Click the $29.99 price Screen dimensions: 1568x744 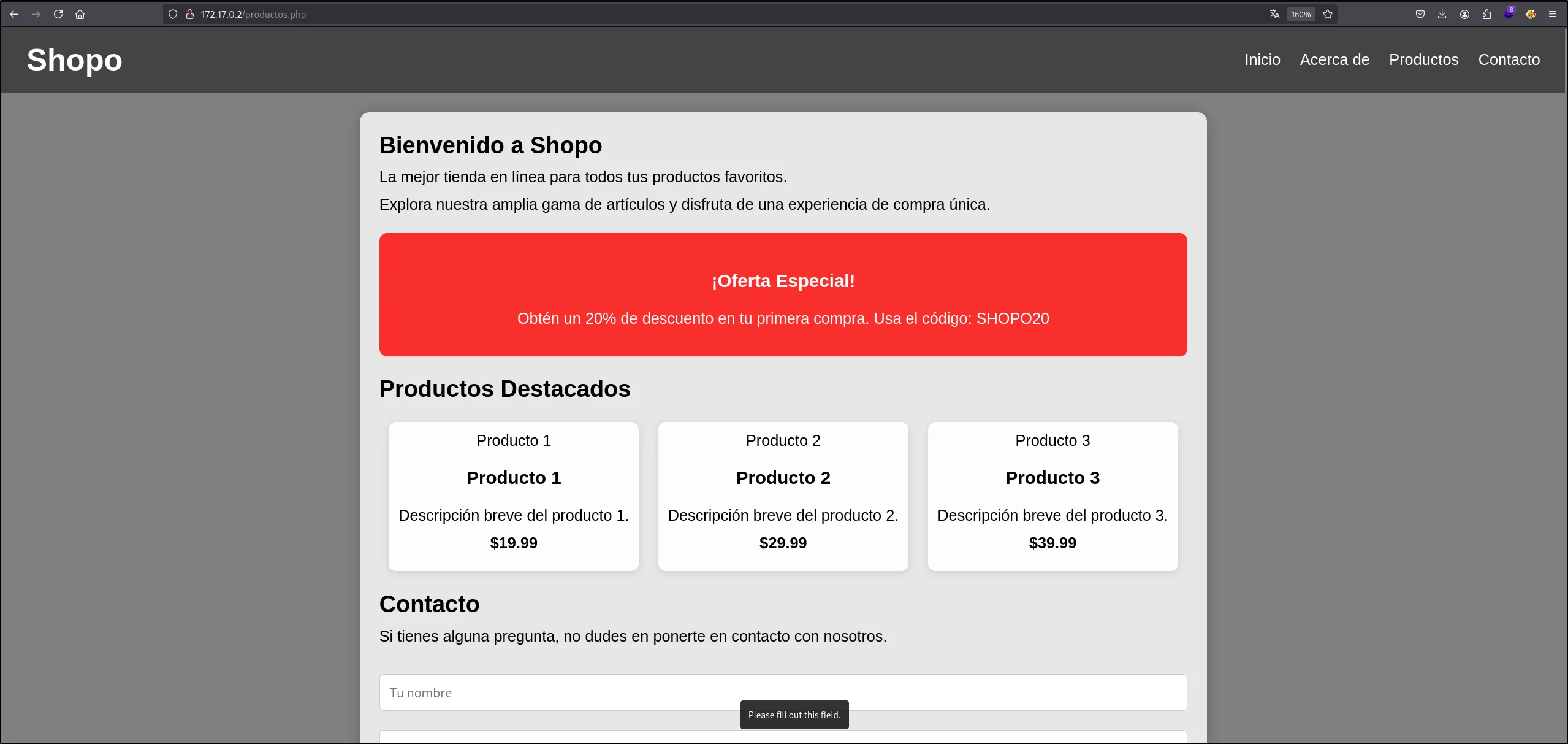[783, 543]
